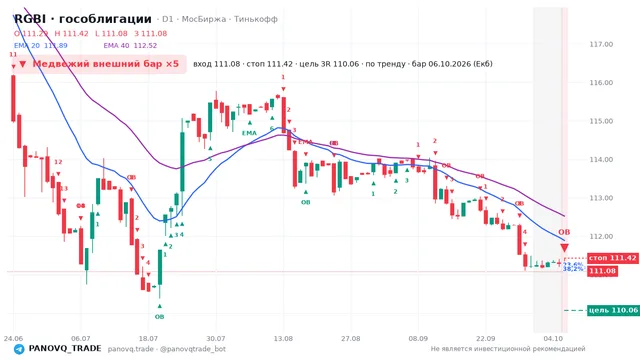Viewport: 640px width, 360px height.
Task: Click the Не является инвестиционной рекомендацией disclaimer
Action: click(508, 349)
